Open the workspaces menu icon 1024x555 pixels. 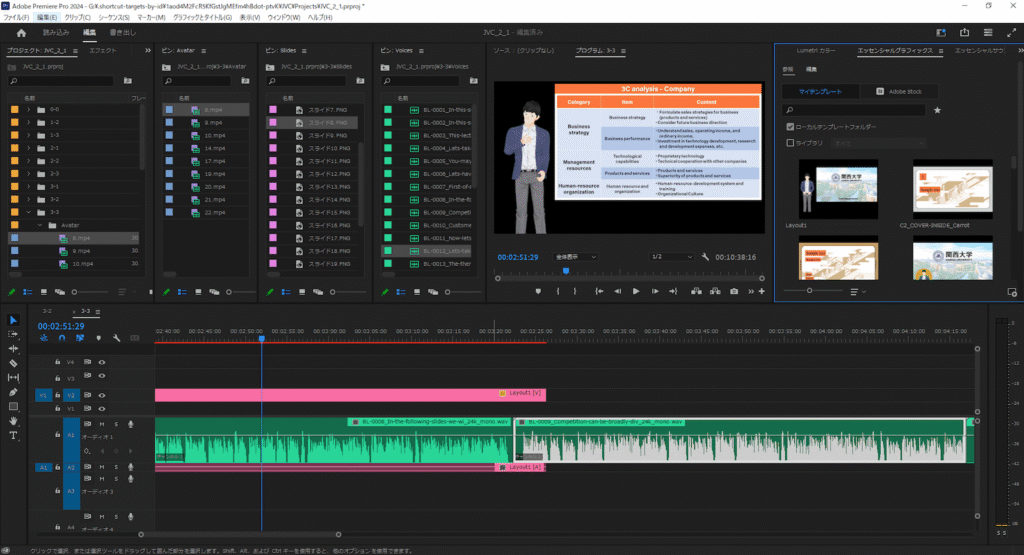988,33
